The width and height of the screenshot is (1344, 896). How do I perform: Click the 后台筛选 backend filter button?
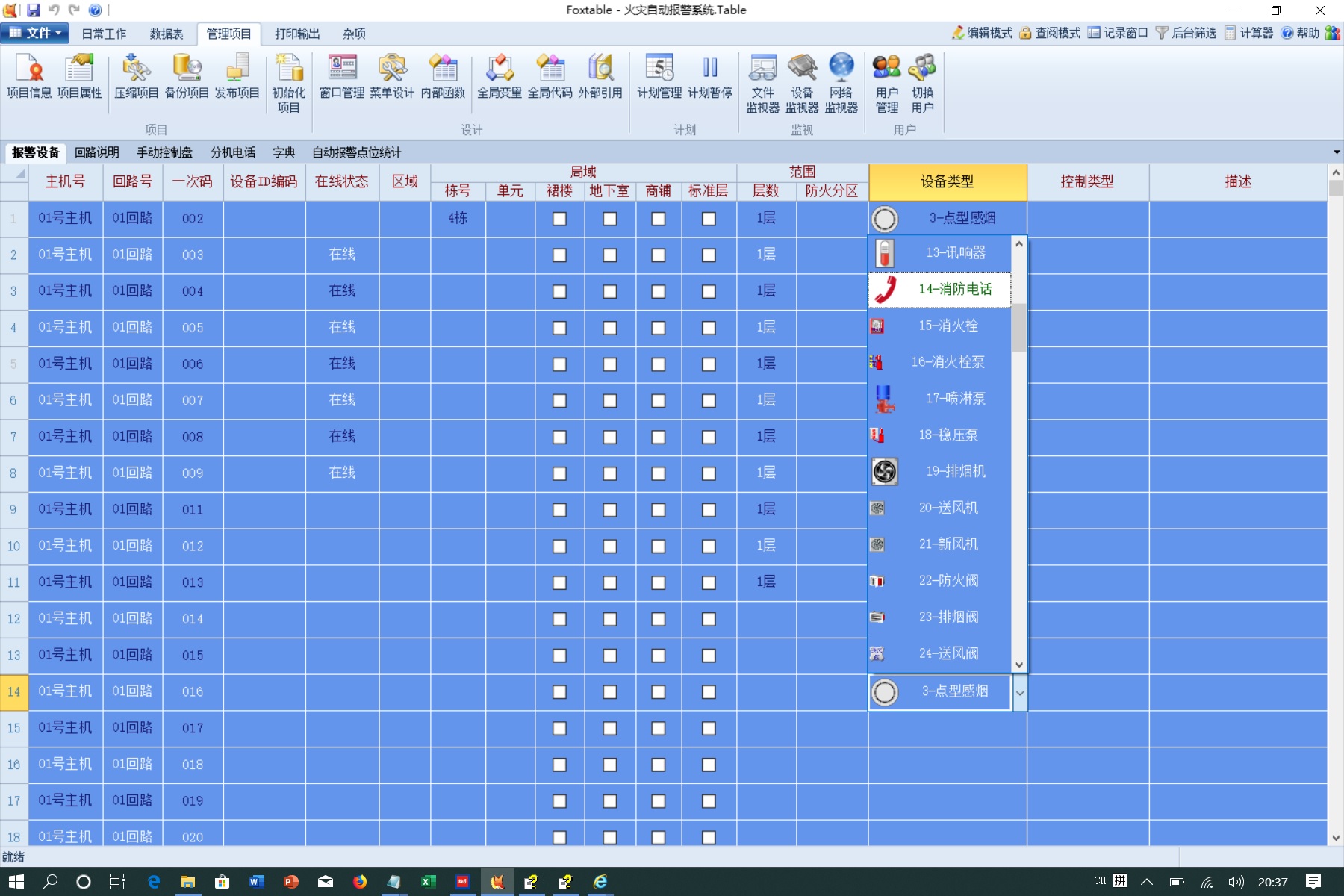[1186, 33]
